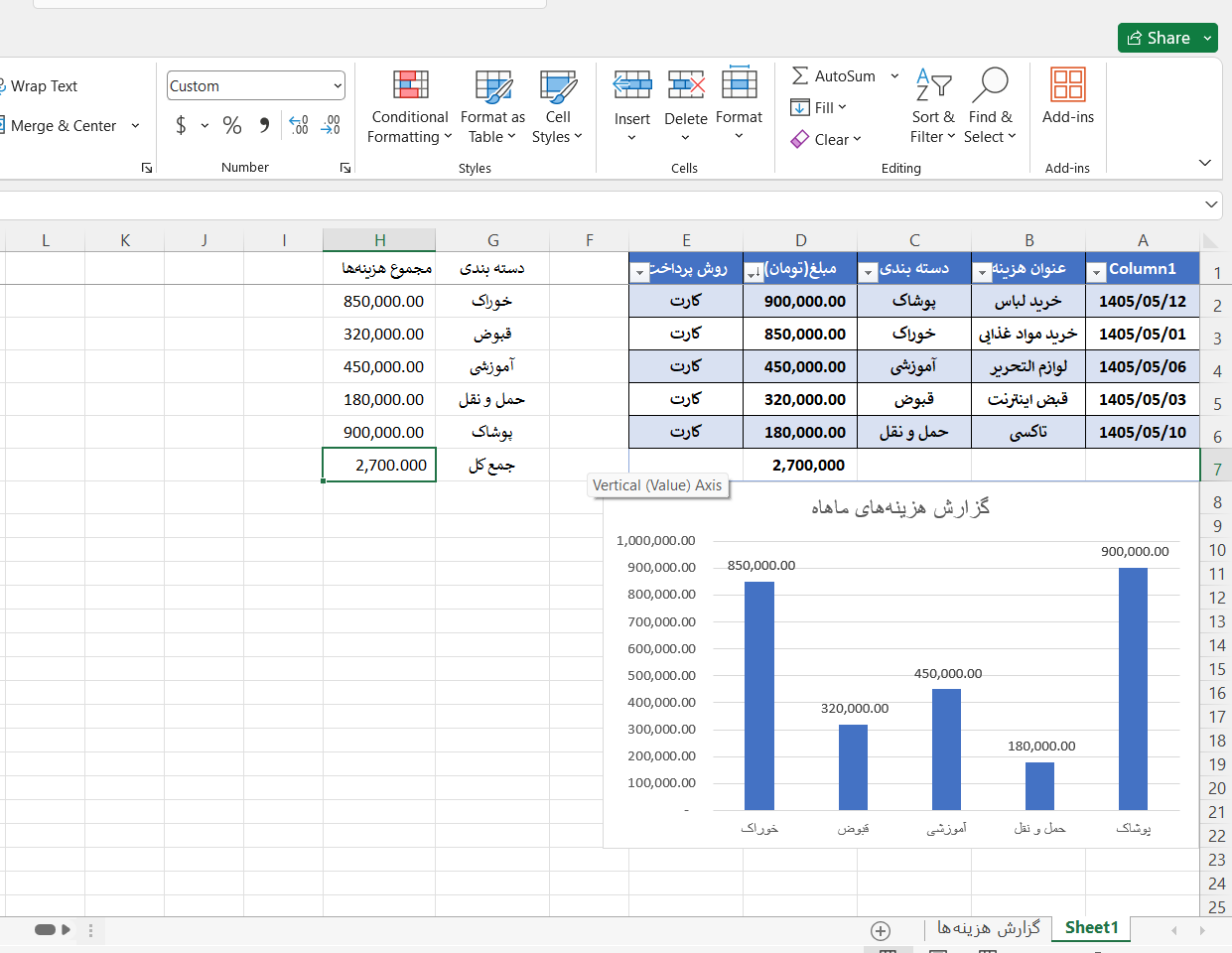Screen dimensions: 1232x953
Task: Click the مجموع هزینه‌ها header cell
Action: pos(379,268)
